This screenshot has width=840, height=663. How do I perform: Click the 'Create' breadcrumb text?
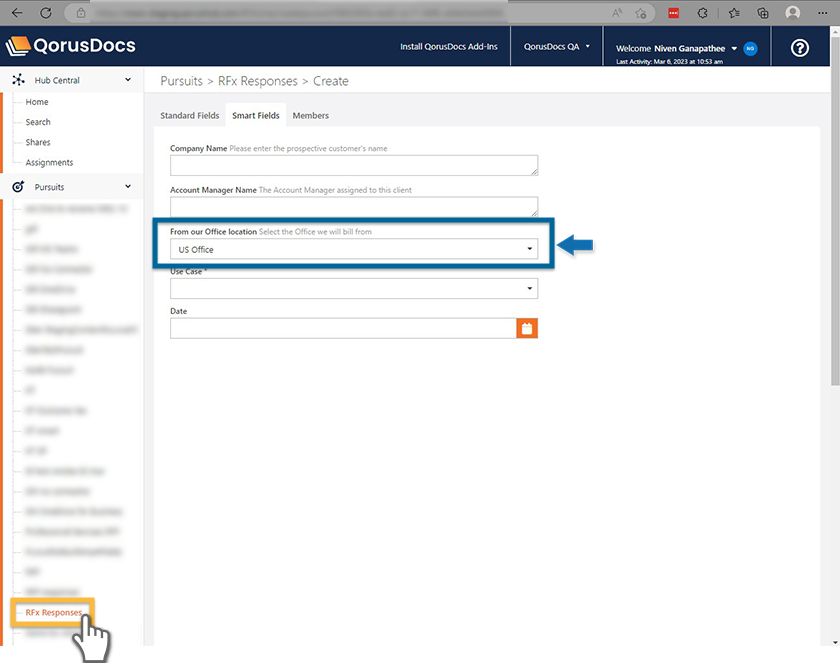click(x=331, y=81)
